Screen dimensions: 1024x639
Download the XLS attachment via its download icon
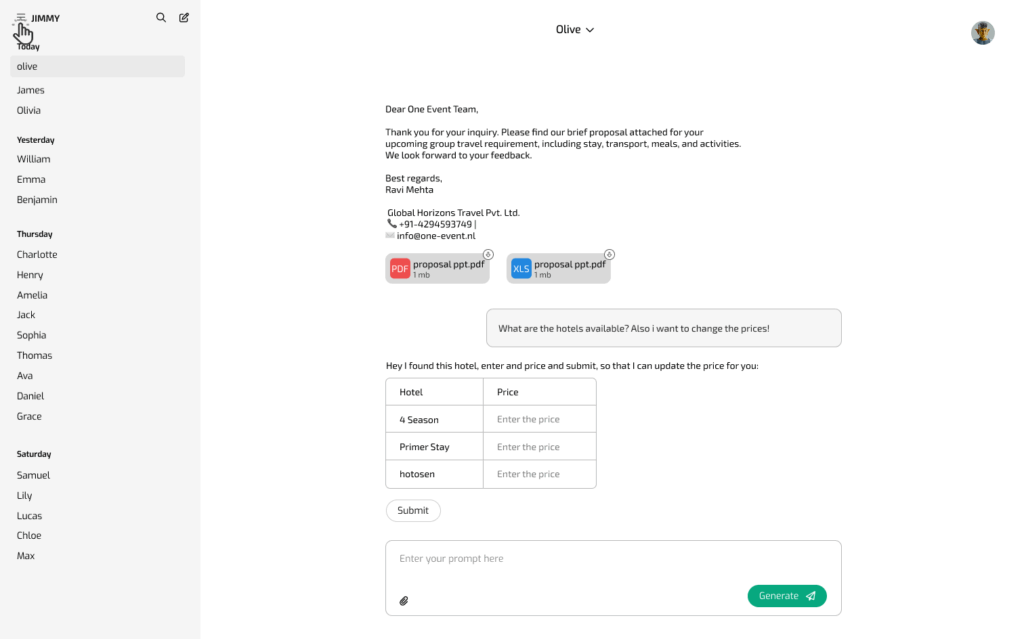pos(609,255)
